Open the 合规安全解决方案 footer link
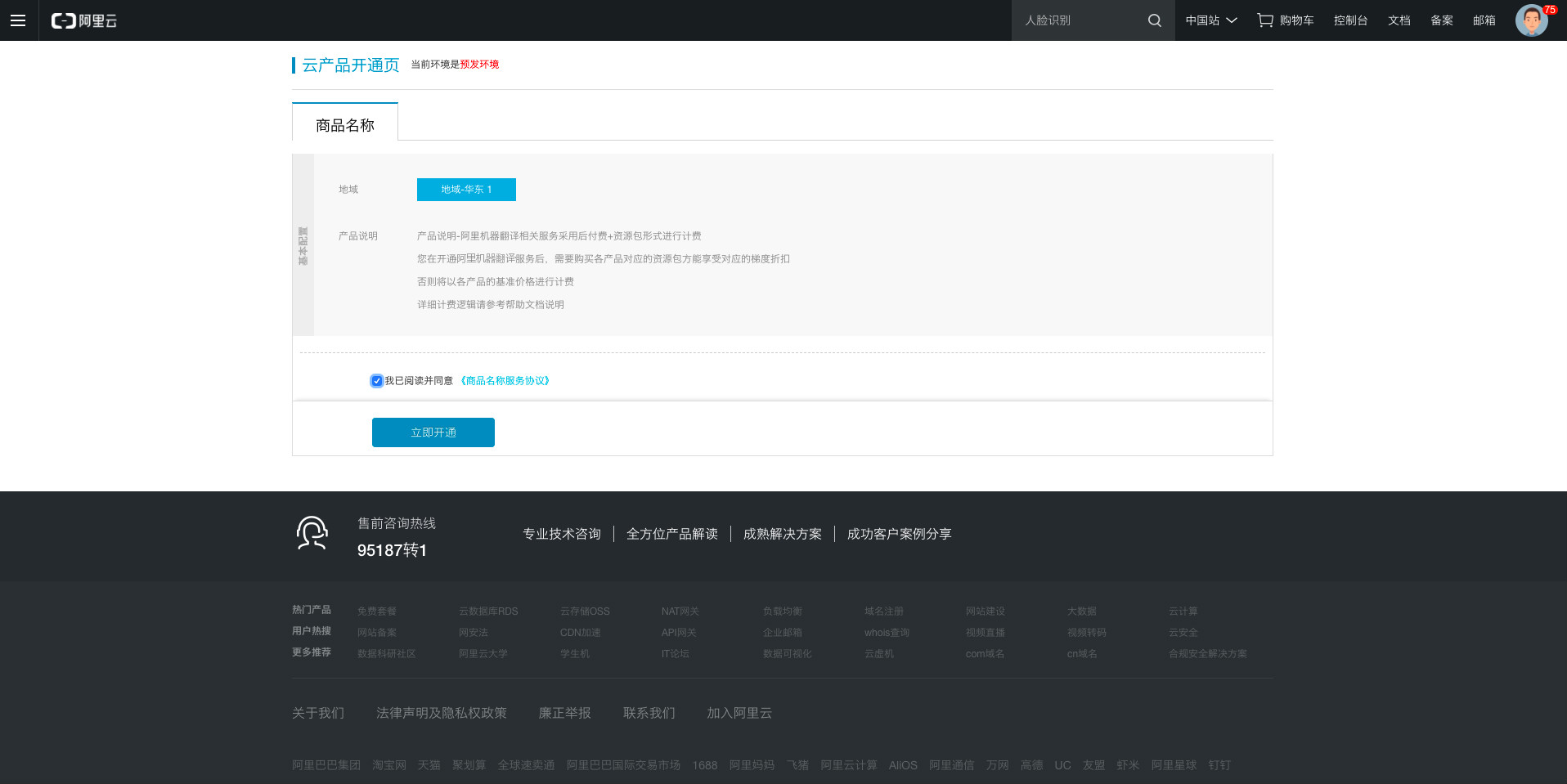This screenshot has width=1567, height=784. point(1208,654)
